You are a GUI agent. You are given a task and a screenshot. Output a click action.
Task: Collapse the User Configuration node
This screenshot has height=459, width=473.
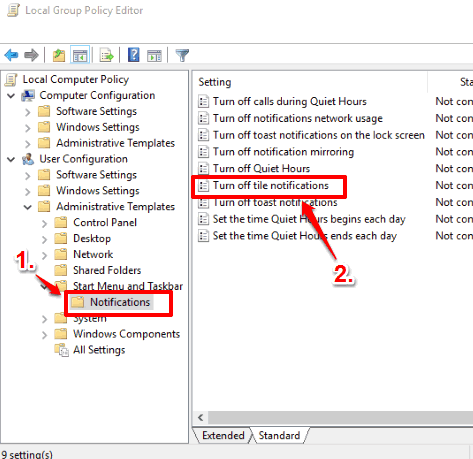pyautogui.click(x=11, y=159)
